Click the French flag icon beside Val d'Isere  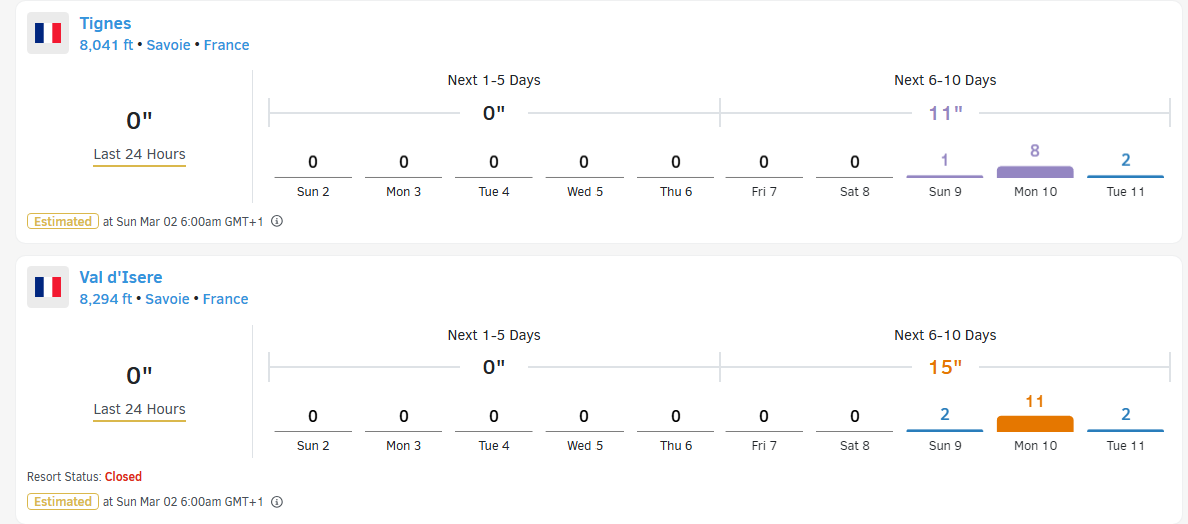coord(48,287)
